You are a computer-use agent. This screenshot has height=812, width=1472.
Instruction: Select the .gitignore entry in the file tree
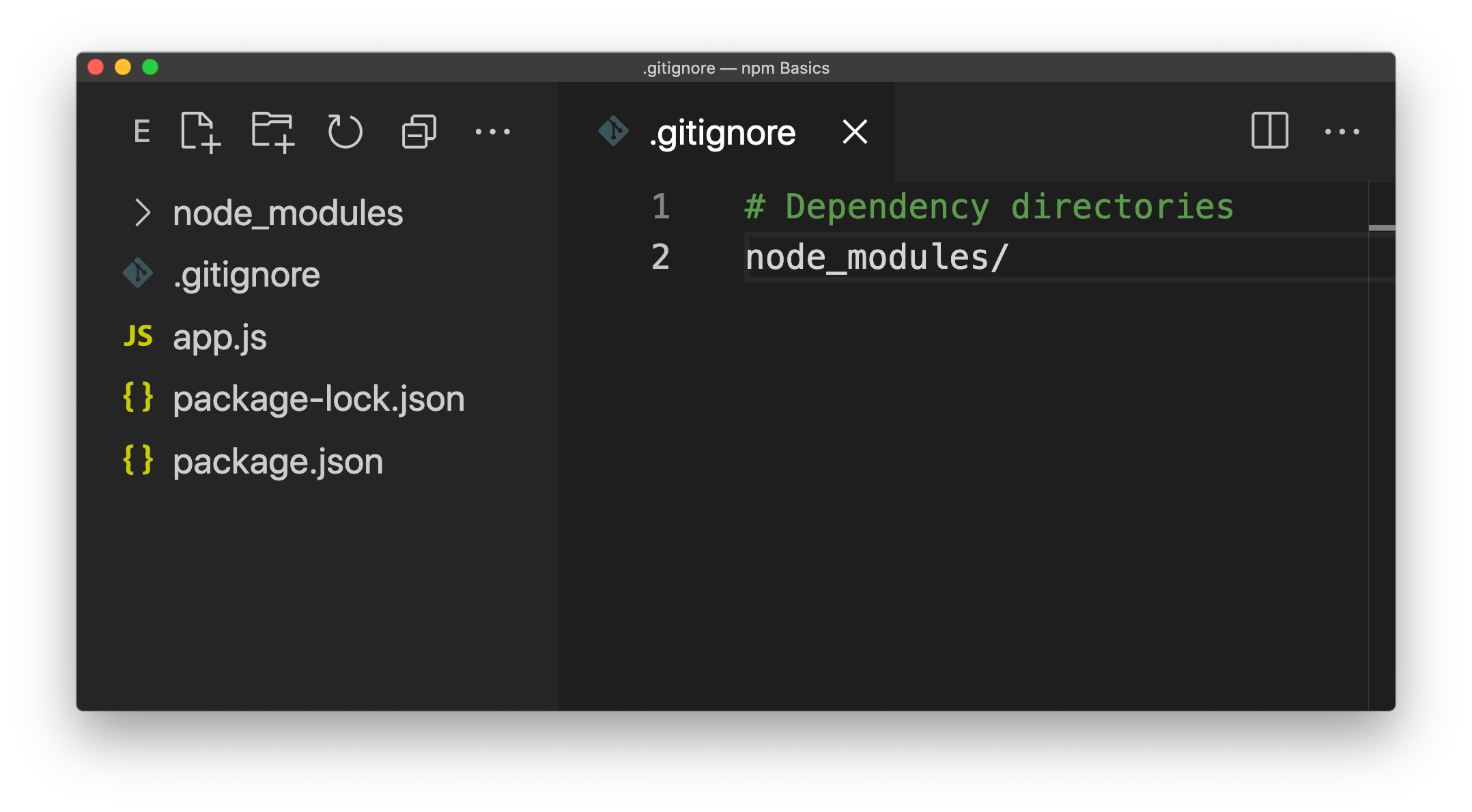(x=247, y=274)
